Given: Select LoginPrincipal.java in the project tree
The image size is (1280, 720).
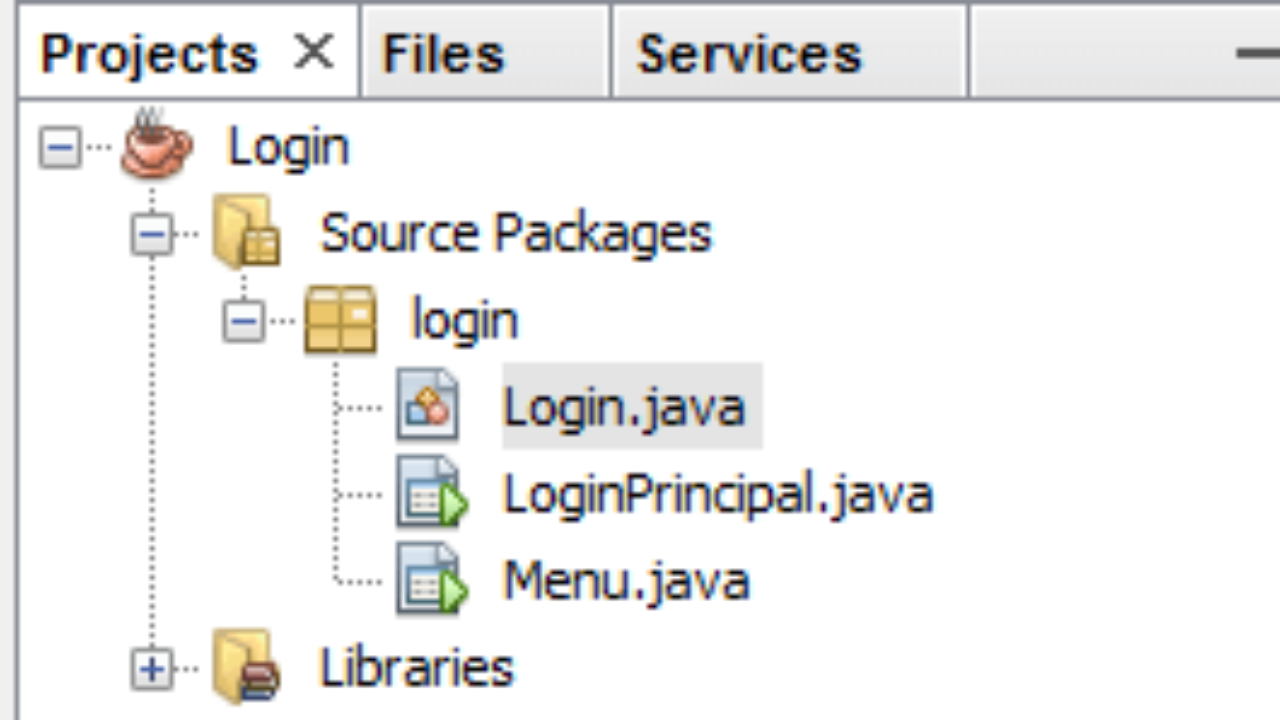Looking at the screenshot, I should pos(718,494).
